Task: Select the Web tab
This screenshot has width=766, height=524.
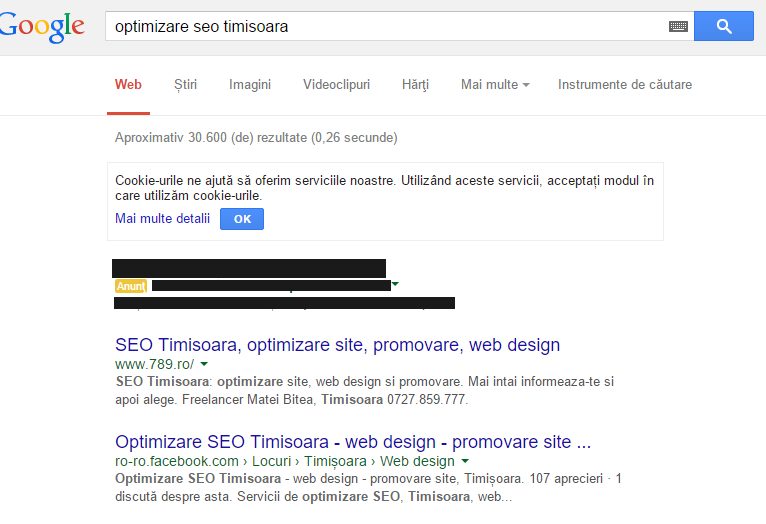Action: (x=128, y=85)
